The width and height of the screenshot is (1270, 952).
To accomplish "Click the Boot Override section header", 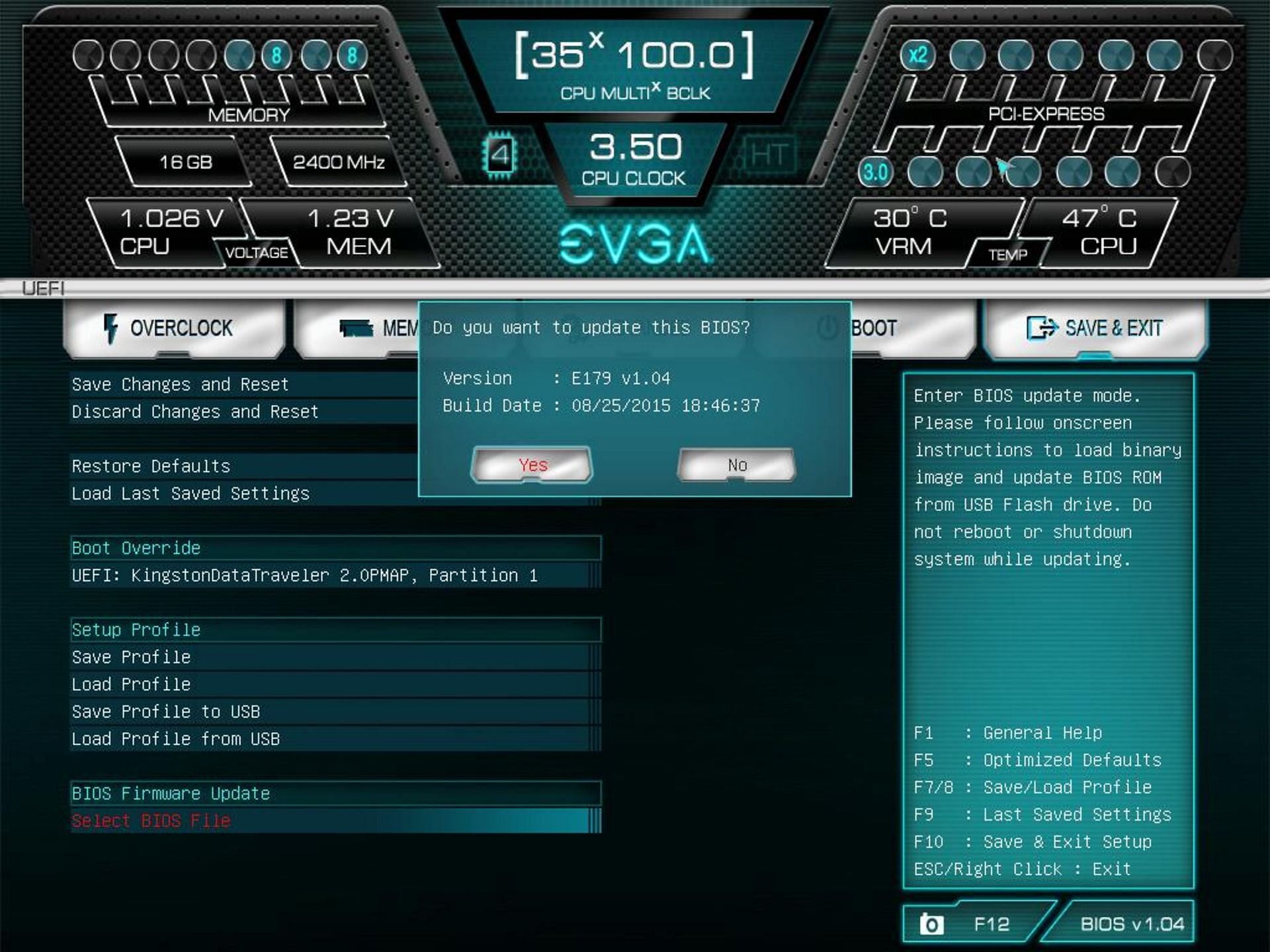I will point(336,548).
